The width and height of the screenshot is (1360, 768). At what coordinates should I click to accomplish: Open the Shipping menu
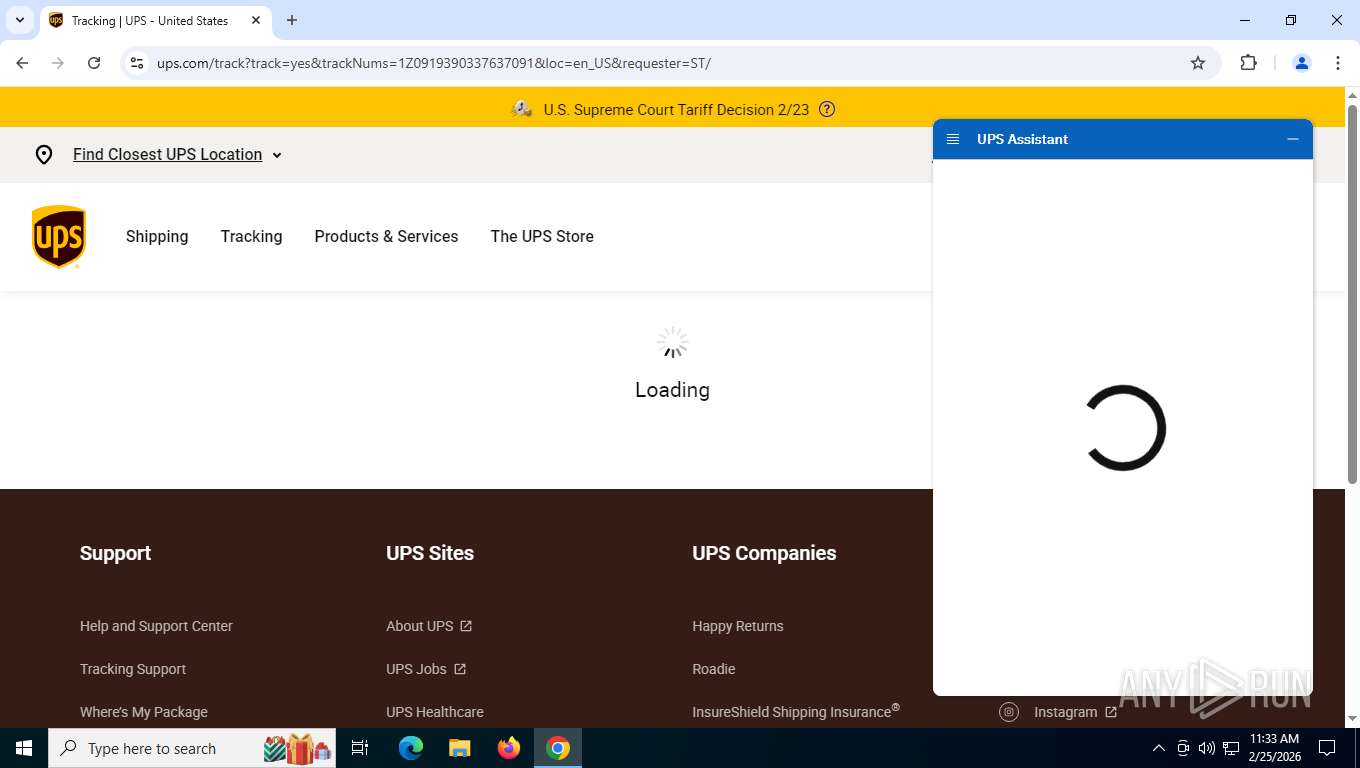pyautogui.click(x=157, y=237)
